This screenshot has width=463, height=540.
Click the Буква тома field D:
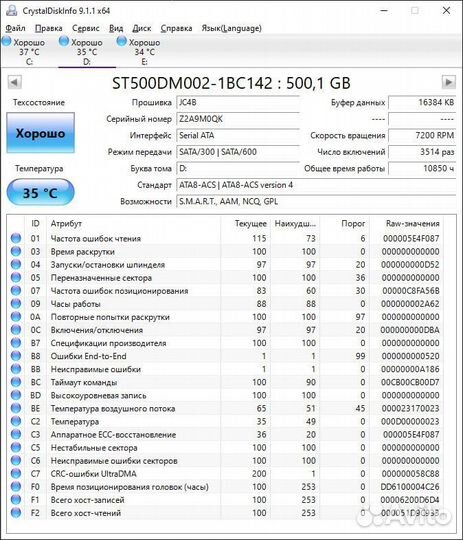[x=238, y=168]
